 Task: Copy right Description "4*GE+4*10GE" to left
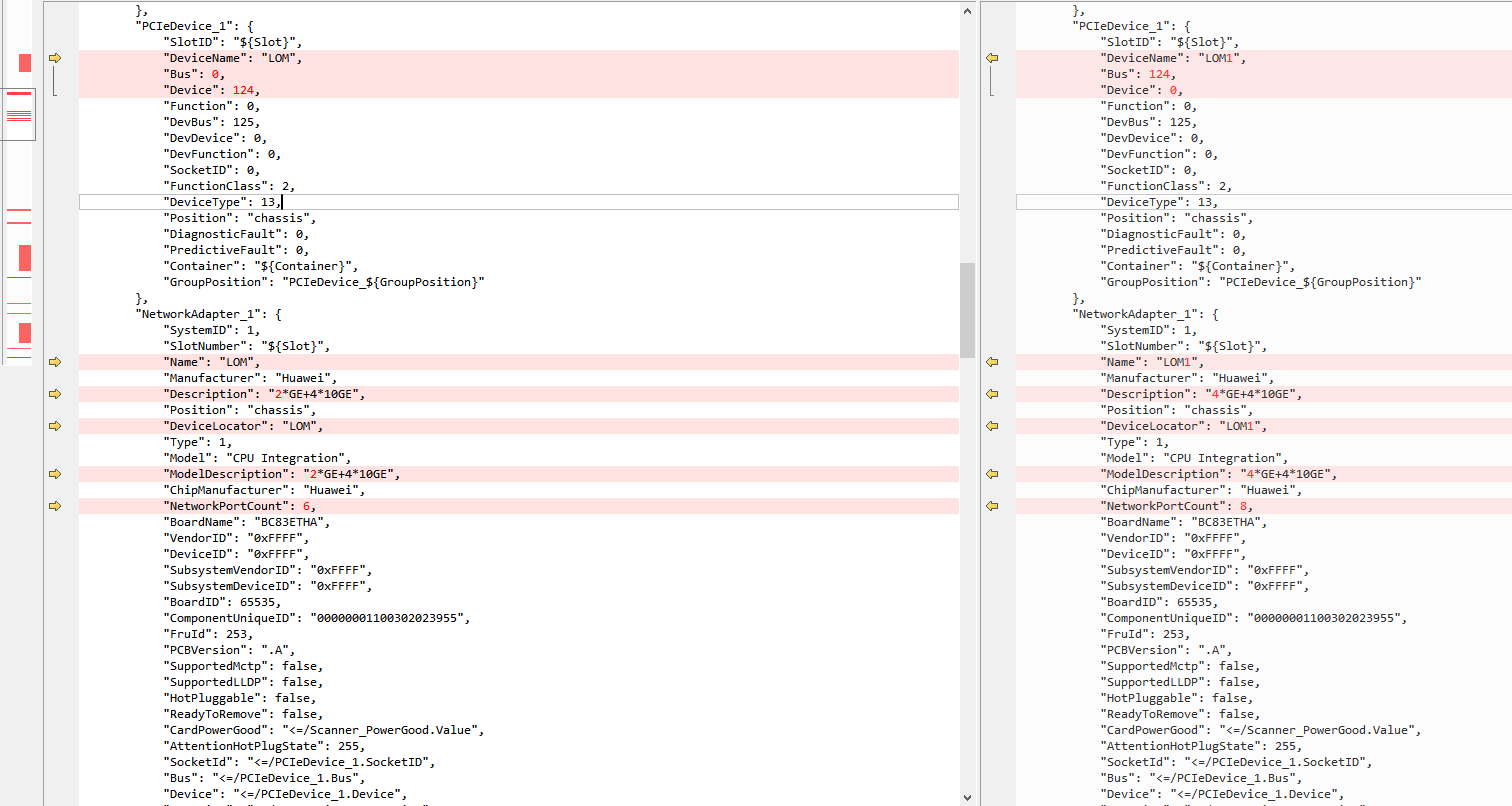[993, 394]
